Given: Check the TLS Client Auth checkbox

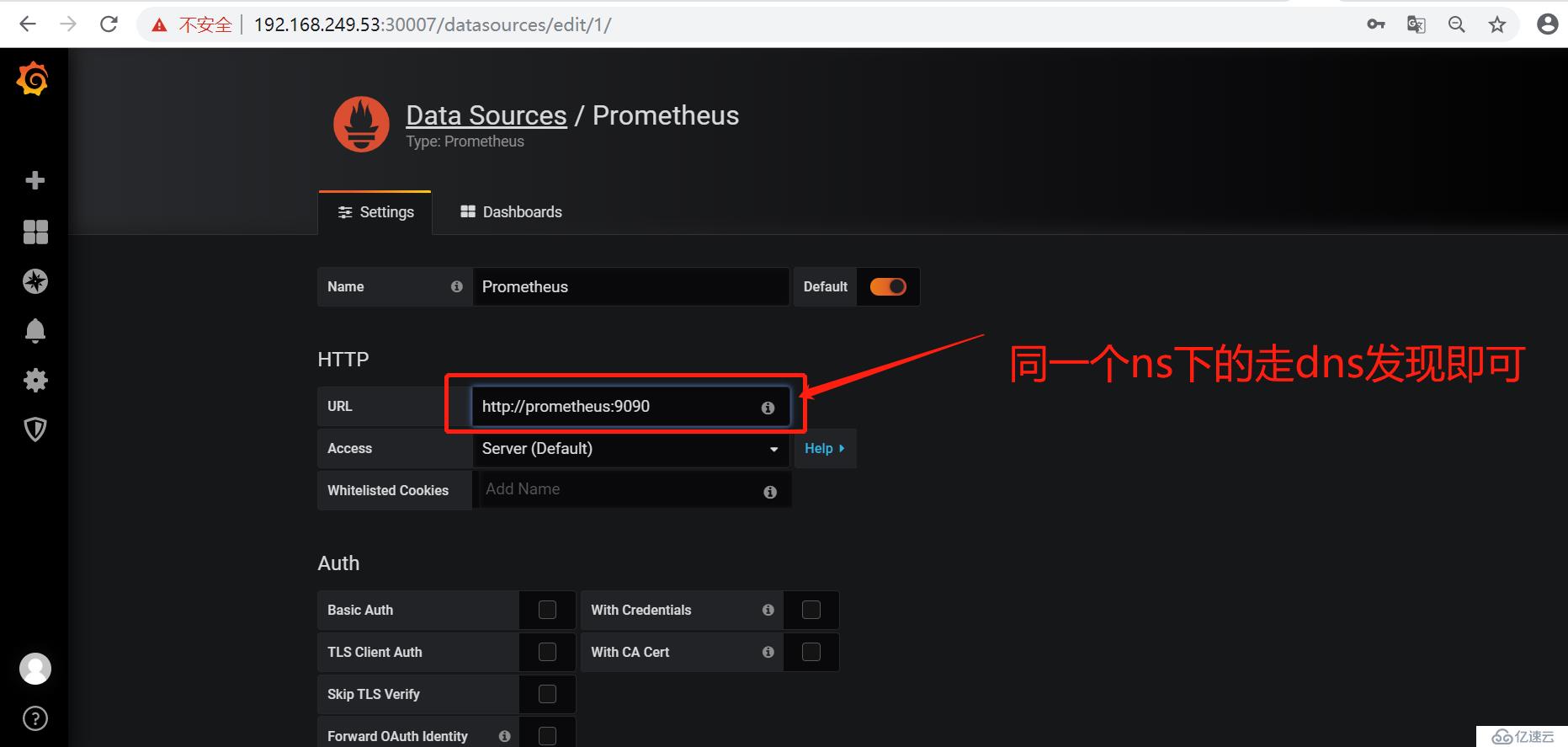Looking at the screenshot, I should click(x=547, y=652).
